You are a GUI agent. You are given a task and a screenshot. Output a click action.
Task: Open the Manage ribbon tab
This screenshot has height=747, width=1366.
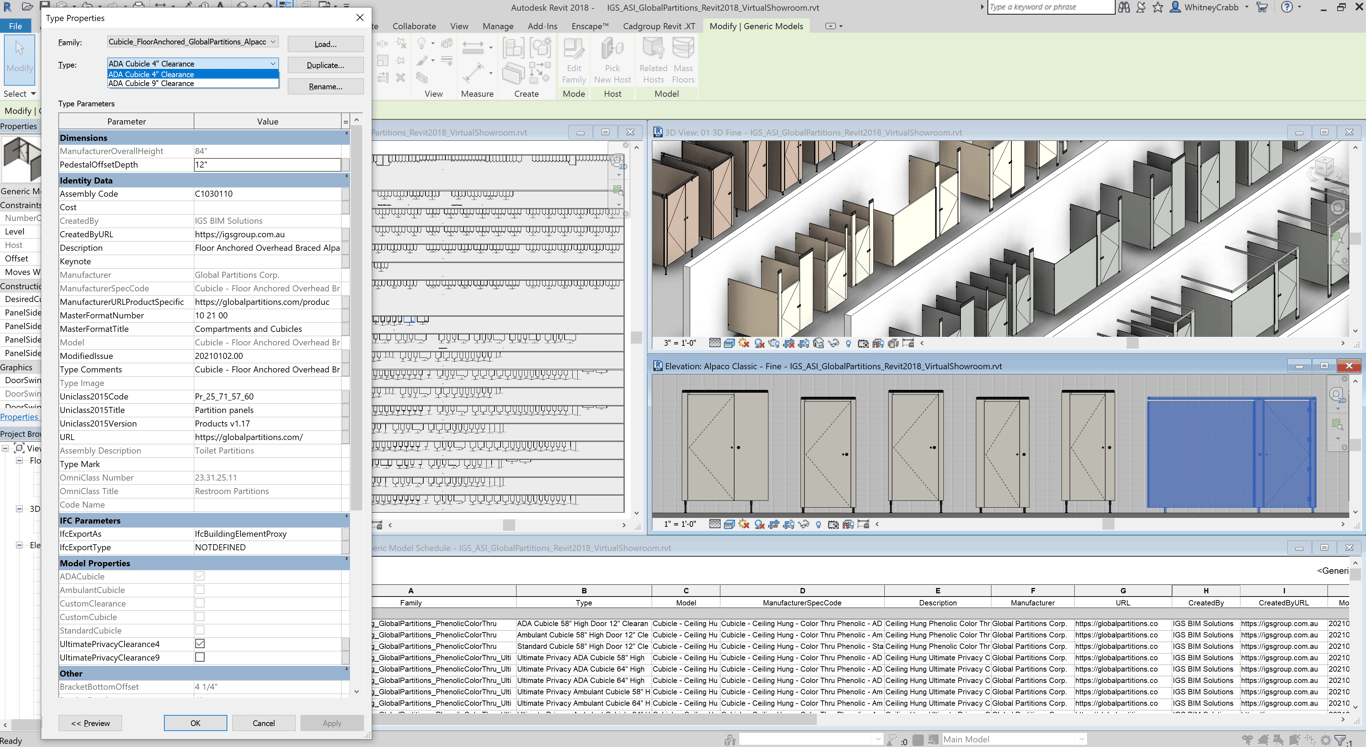point(497,26)
